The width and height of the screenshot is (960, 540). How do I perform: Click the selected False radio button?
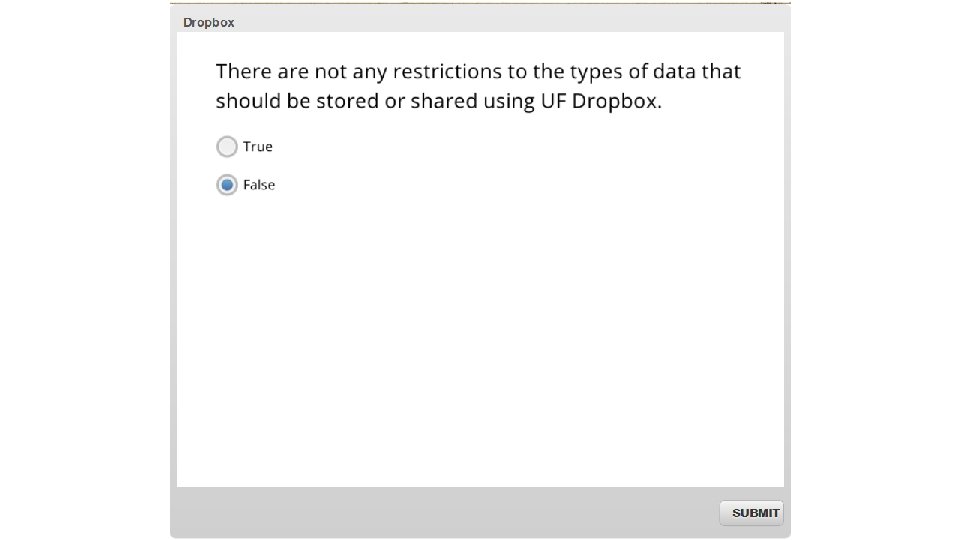pos(227,185)
